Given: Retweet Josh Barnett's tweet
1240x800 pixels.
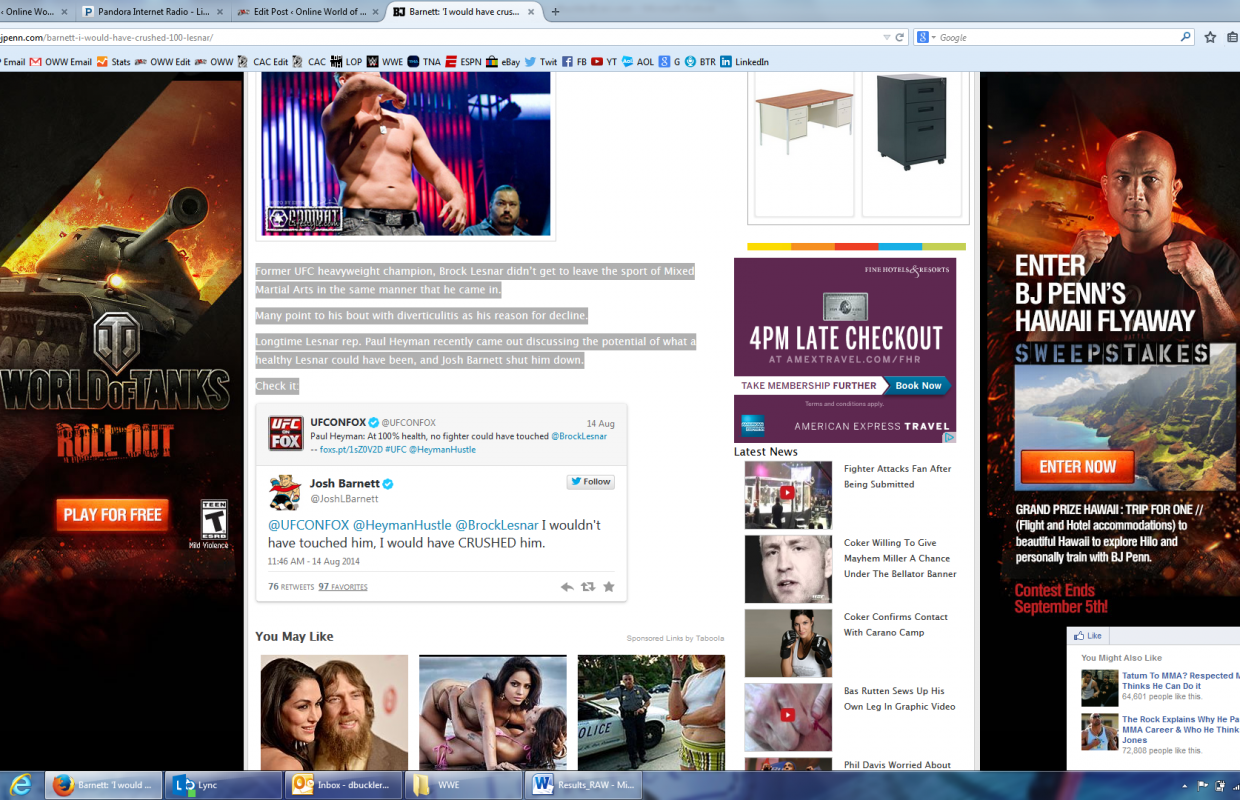Looking at the screenshot, I should pyautogui.click(x=588, y=587).
